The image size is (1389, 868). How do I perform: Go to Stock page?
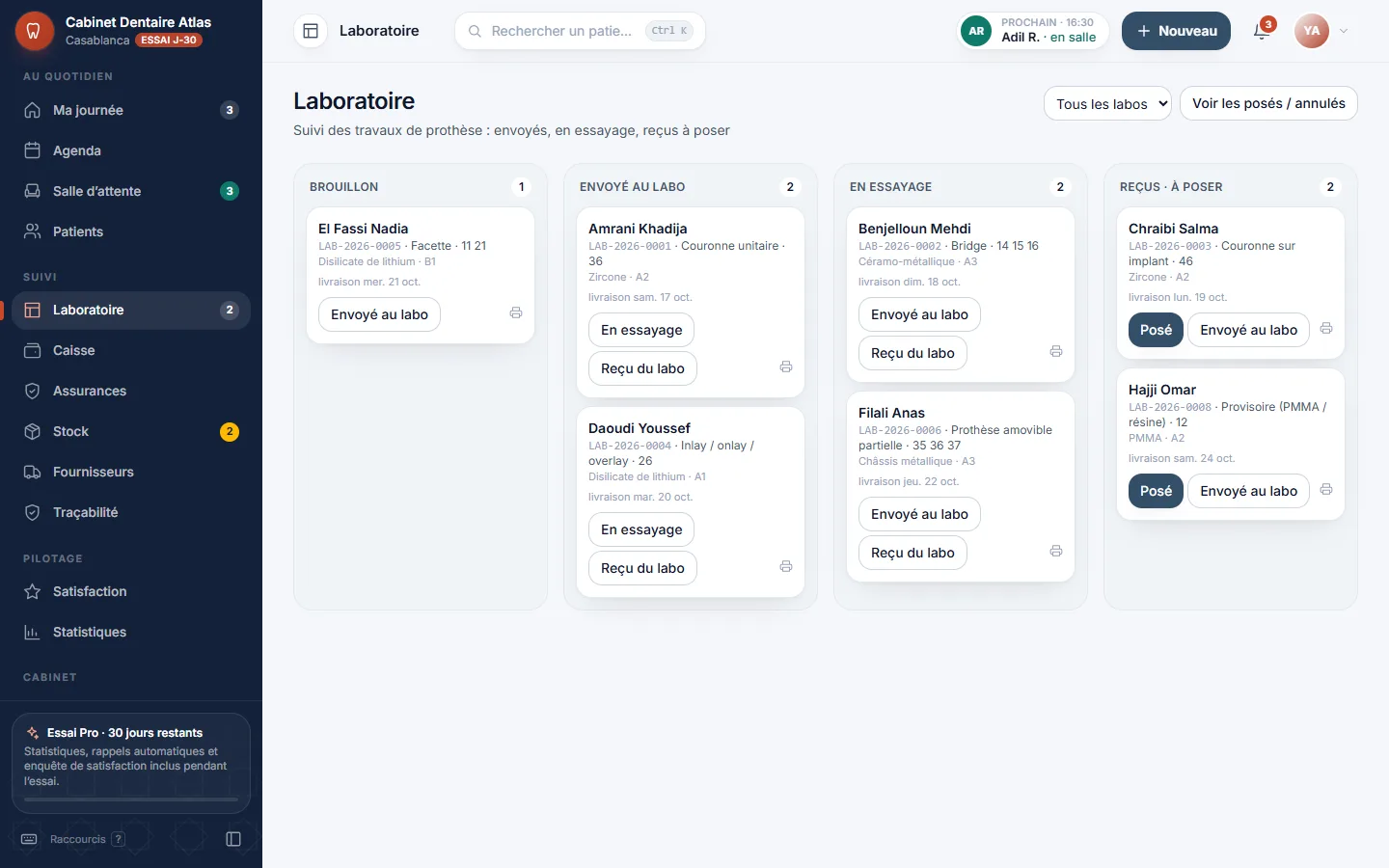click(x=131, y=431)
